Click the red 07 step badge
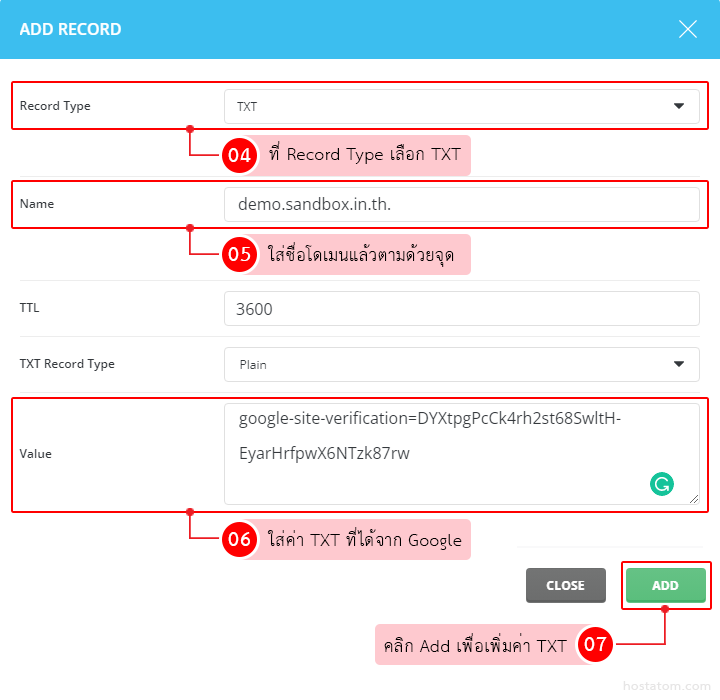The image size is (720, 700). (595, 645)
